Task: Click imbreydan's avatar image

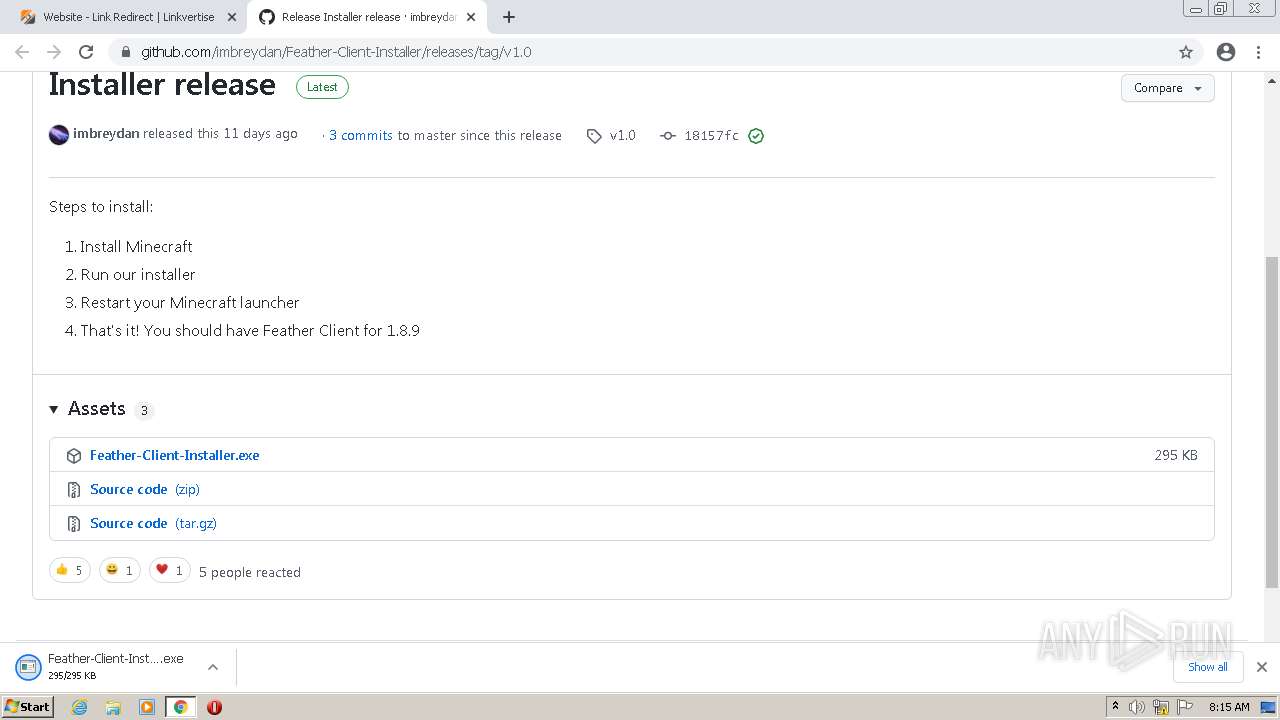Action: point(59,134)
